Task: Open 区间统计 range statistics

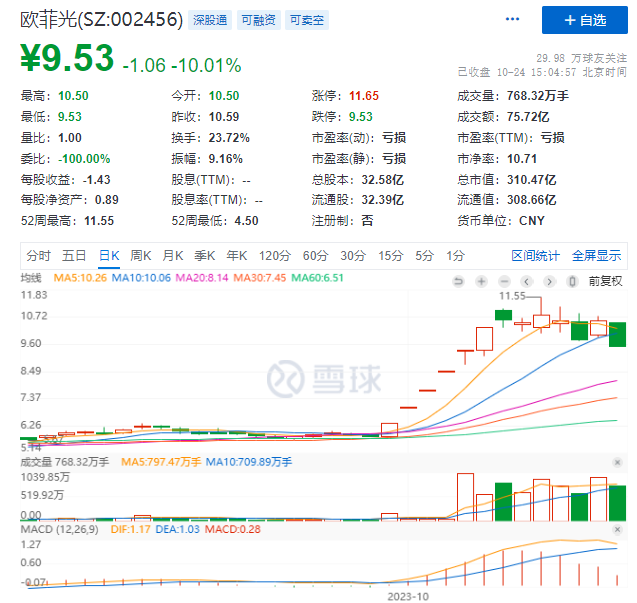Action: coord(535,256)
